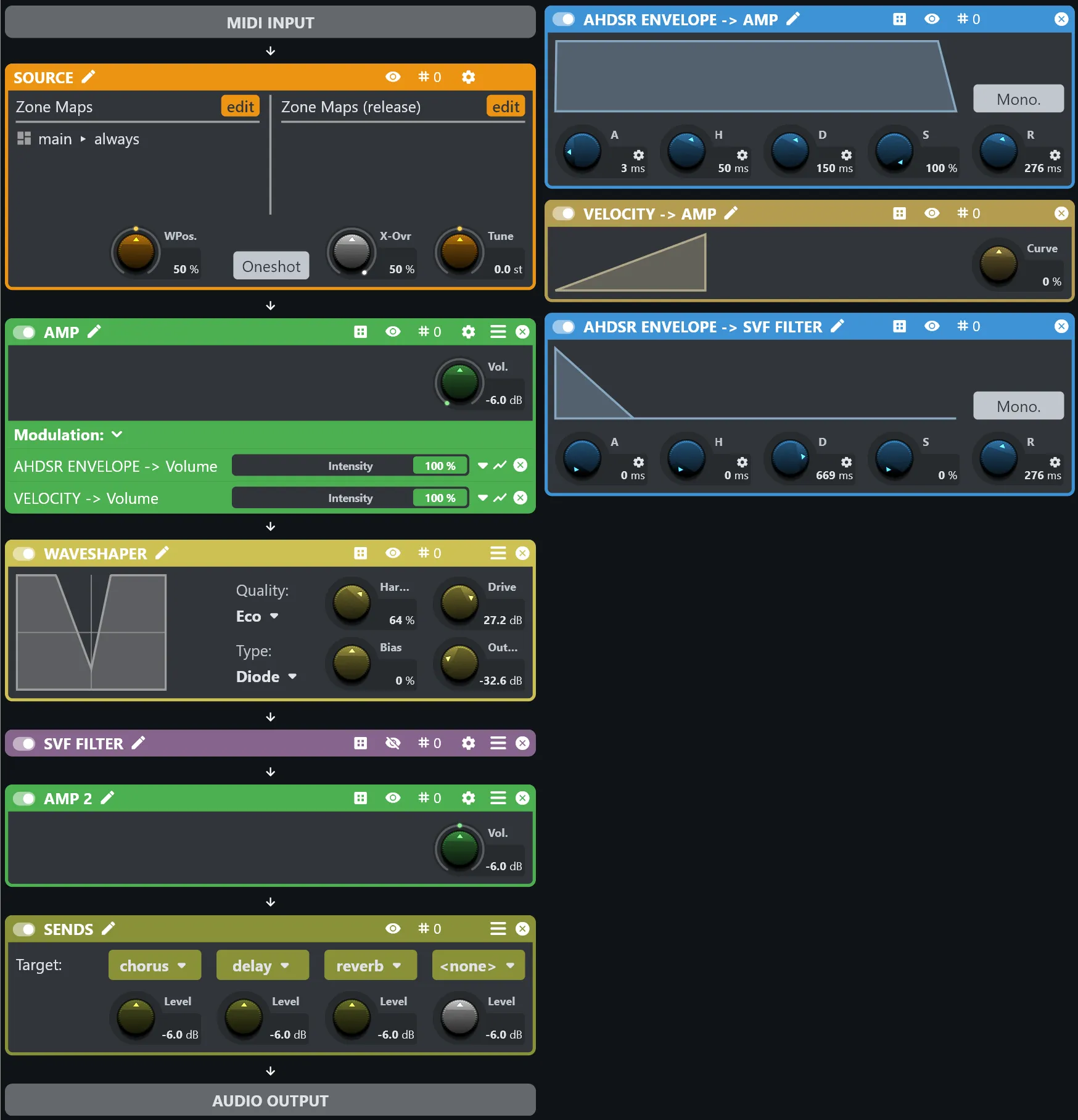The image size is (1078, 1120).
Task: Click the pencil icon beside SENDS title
Action: tap(109, 928)
